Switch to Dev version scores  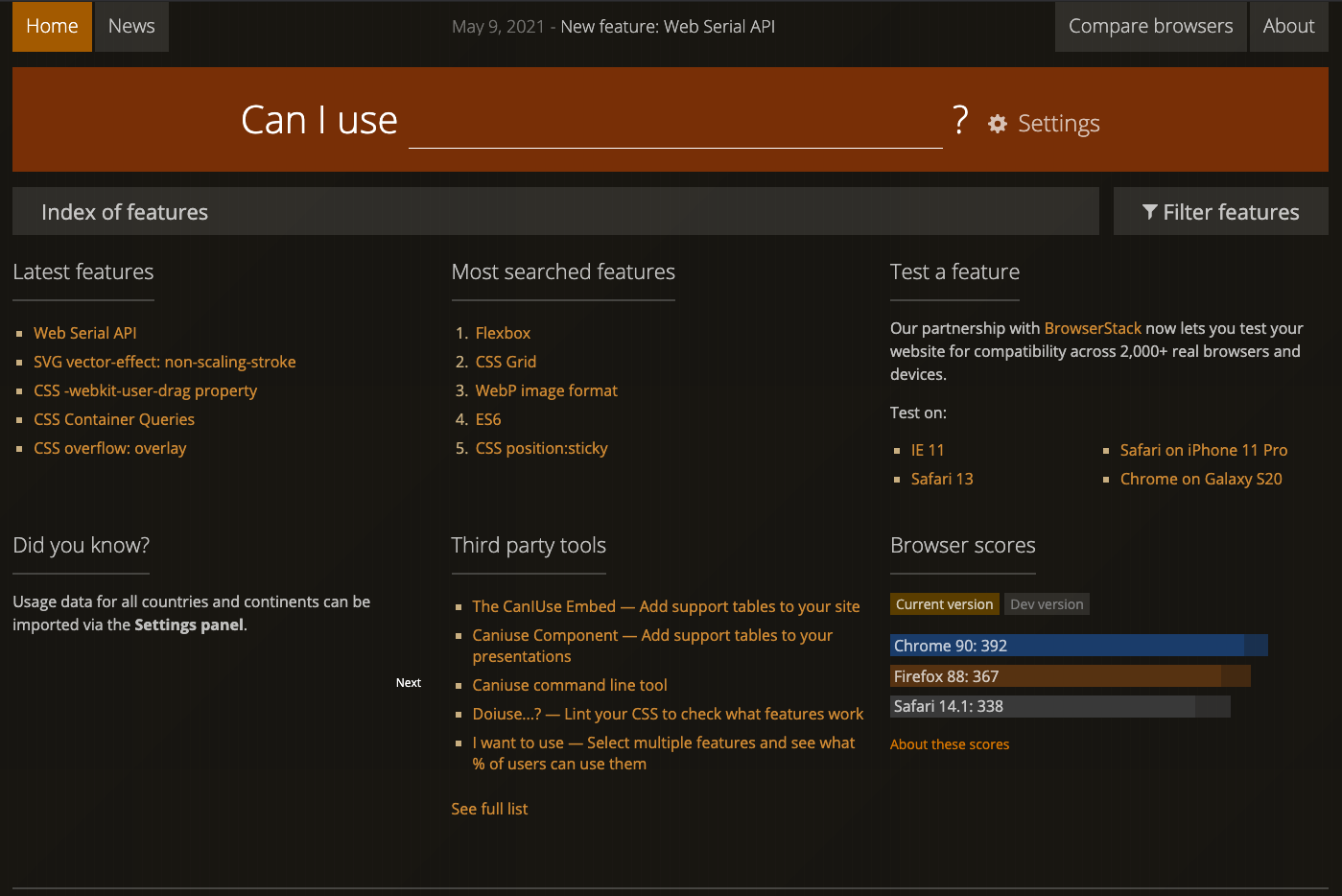[1047, 604]
